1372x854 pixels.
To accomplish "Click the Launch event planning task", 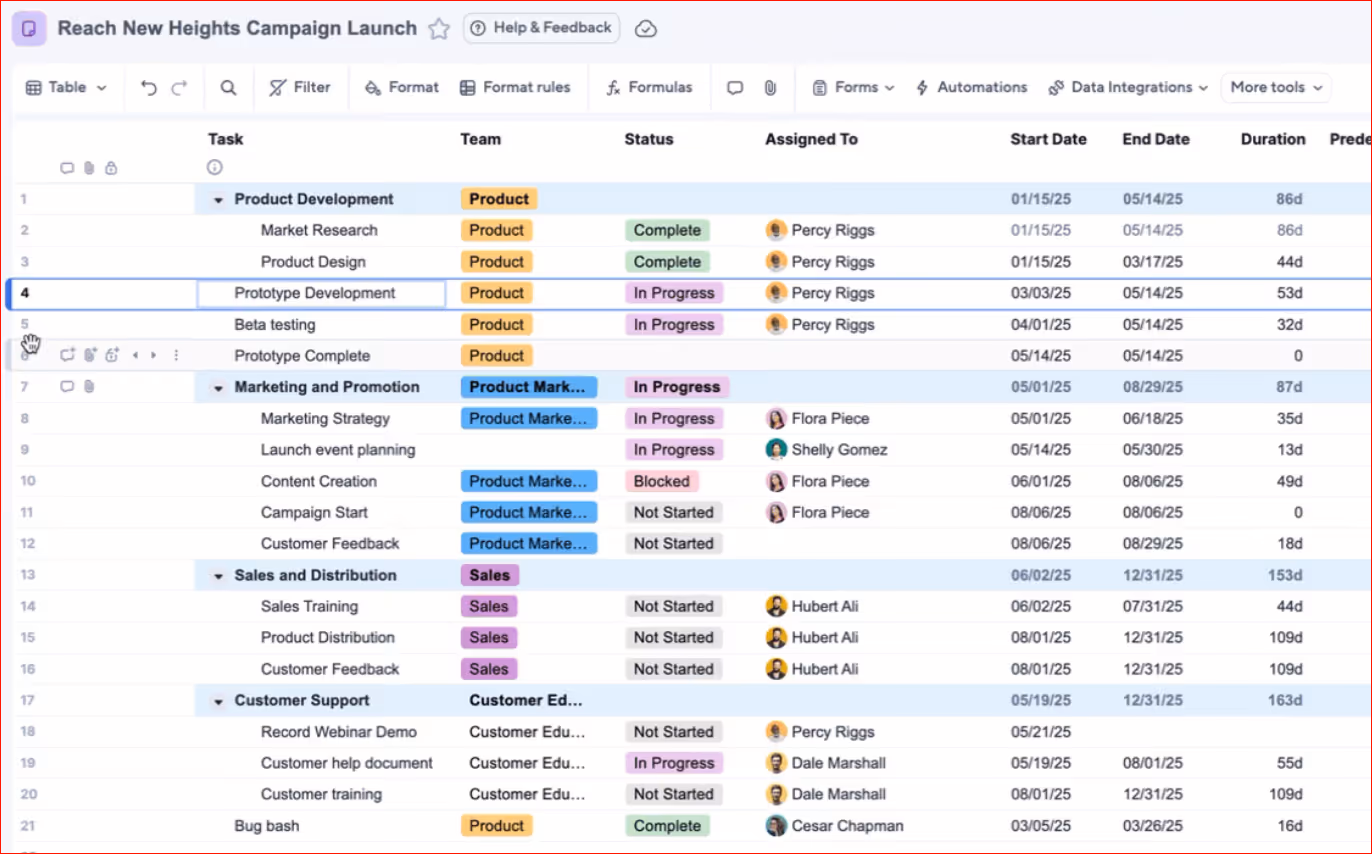I will pos(338,450).
